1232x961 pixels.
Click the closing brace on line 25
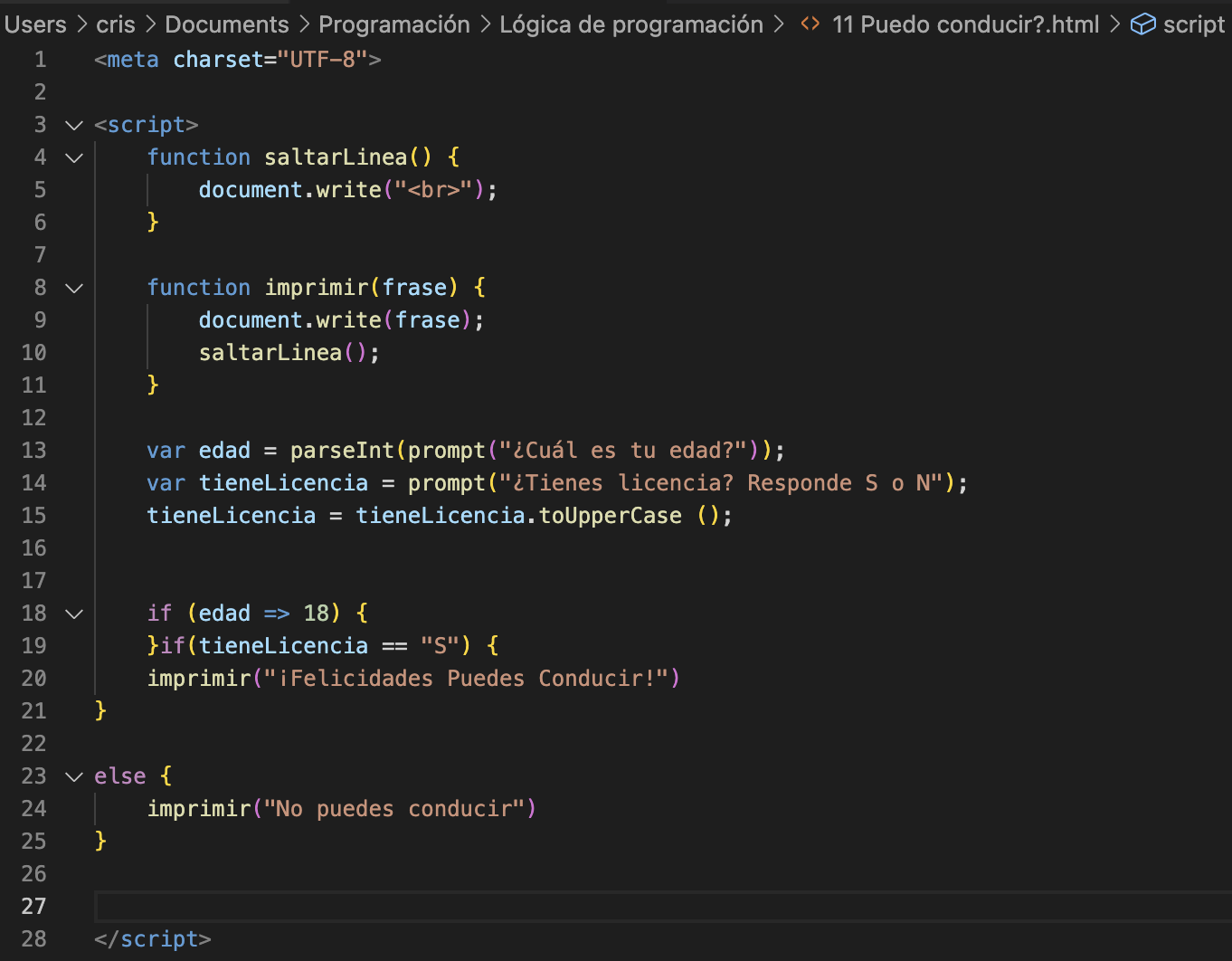(x=100, y=842)
